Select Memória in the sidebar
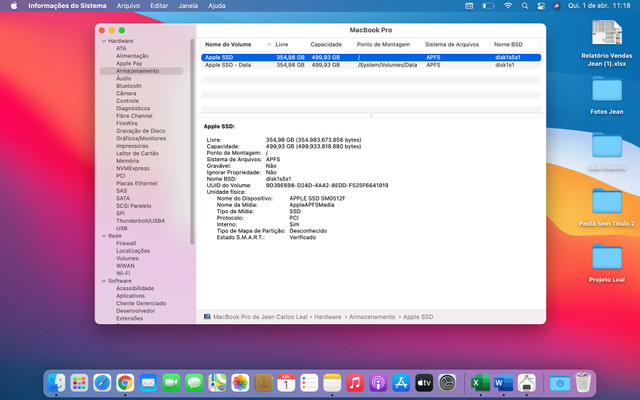This screenshot has width=640, height=400. click(x=127, y=161)
